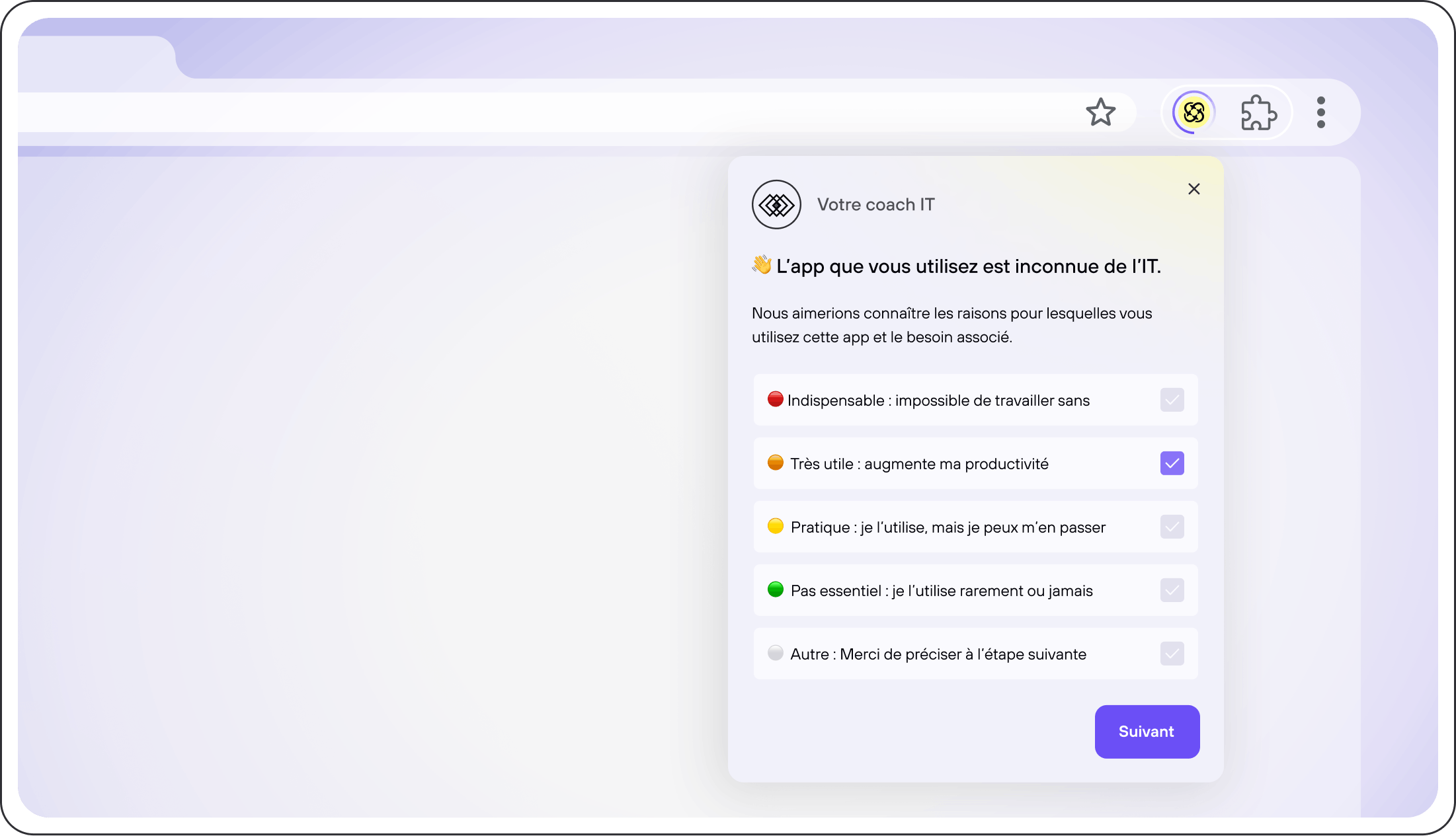The image size is (1456, 836).
Task: Click the red dot next to Indispensable
Action: click(775, 399)
